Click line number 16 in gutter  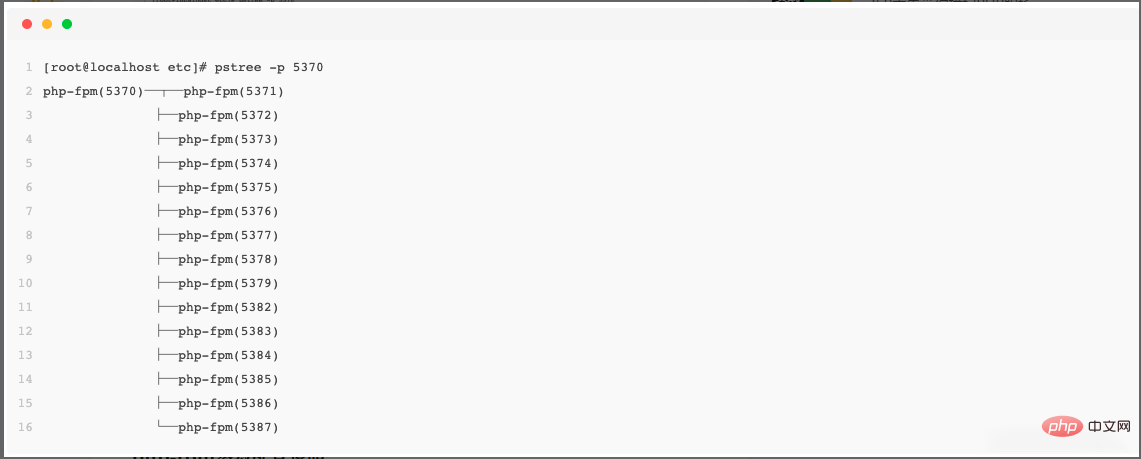tap(25, 428)
